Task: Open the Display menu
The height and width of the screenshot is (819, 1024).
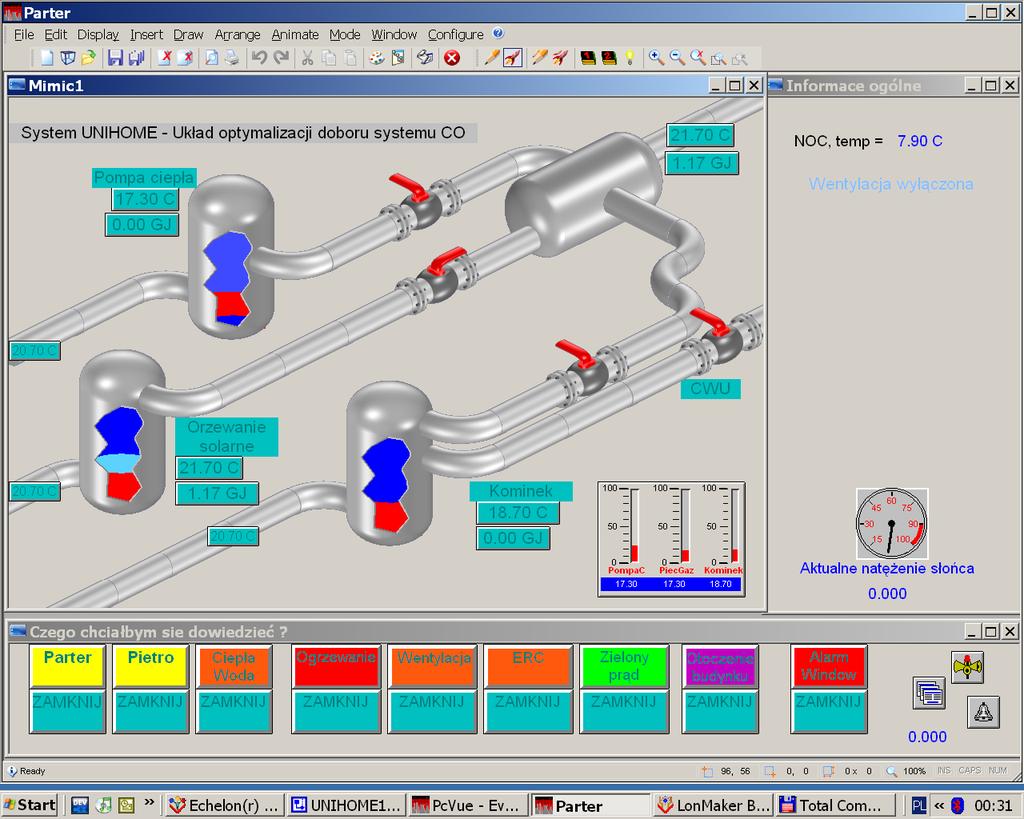Action: (x=98, y=35)
